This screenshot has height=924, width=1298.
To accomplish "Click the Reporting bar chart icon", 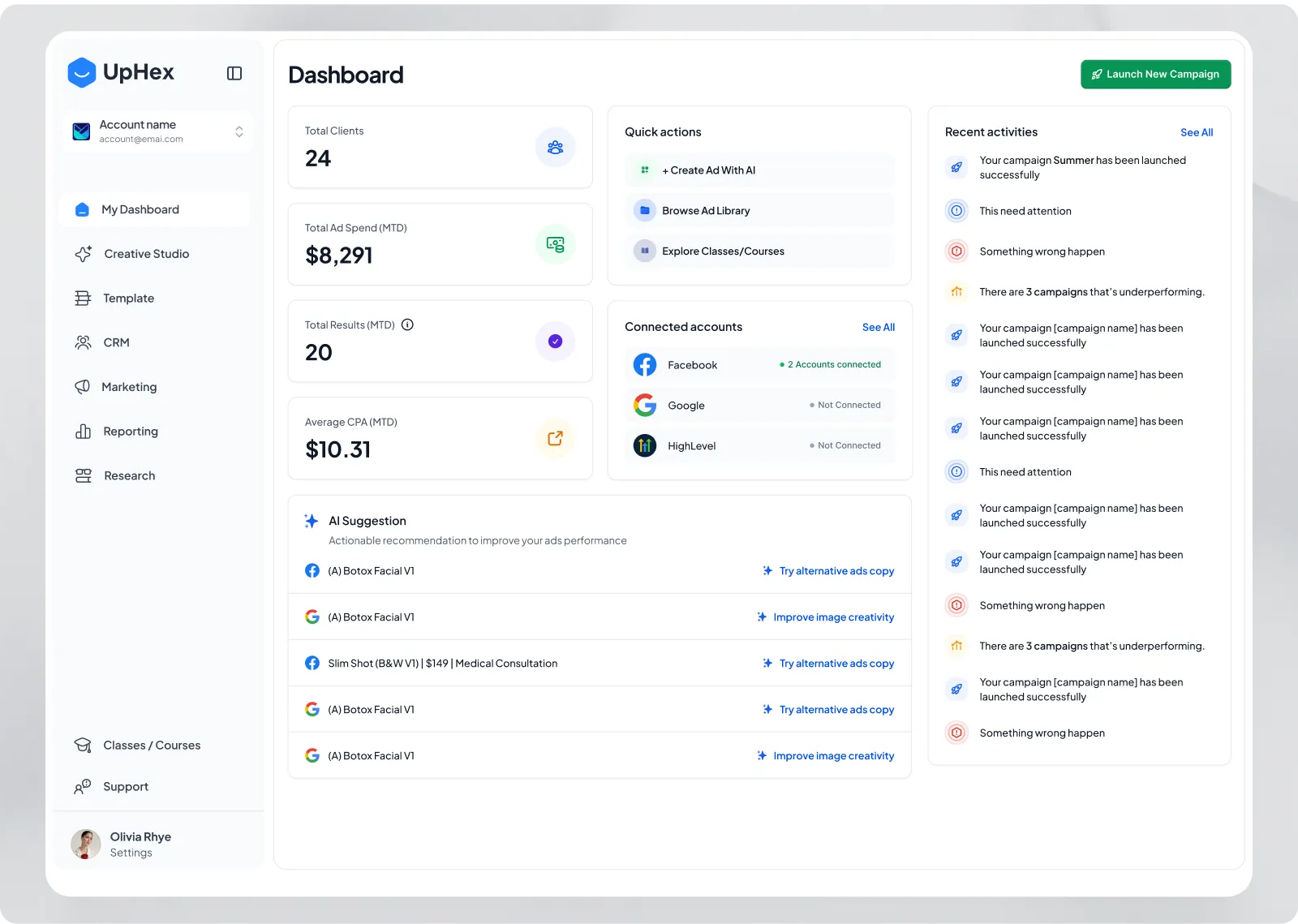I will 83,432.
